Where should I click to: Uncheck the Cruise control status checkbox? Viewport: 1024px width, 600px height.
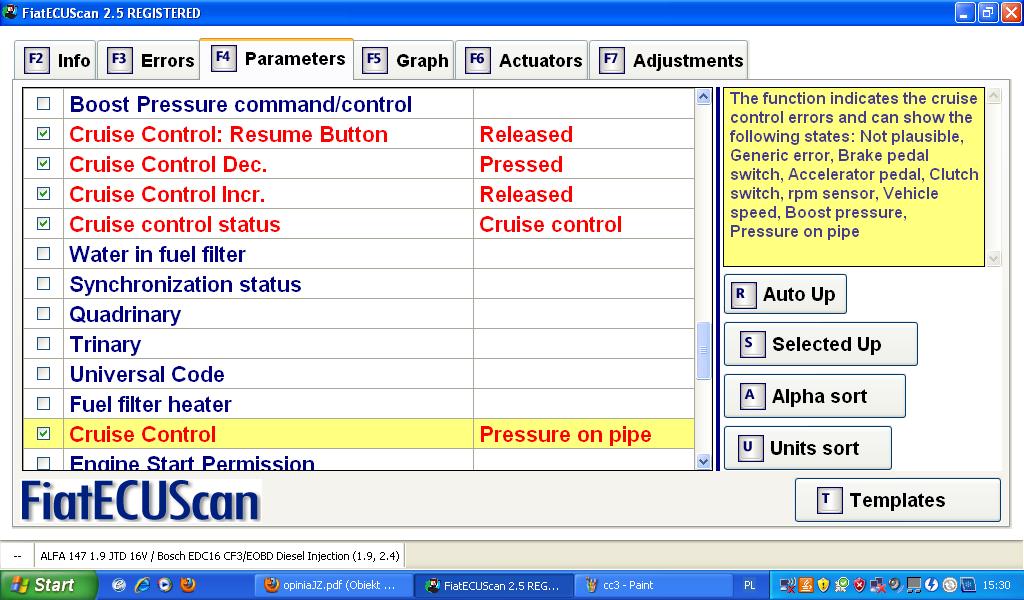[43, 223]
